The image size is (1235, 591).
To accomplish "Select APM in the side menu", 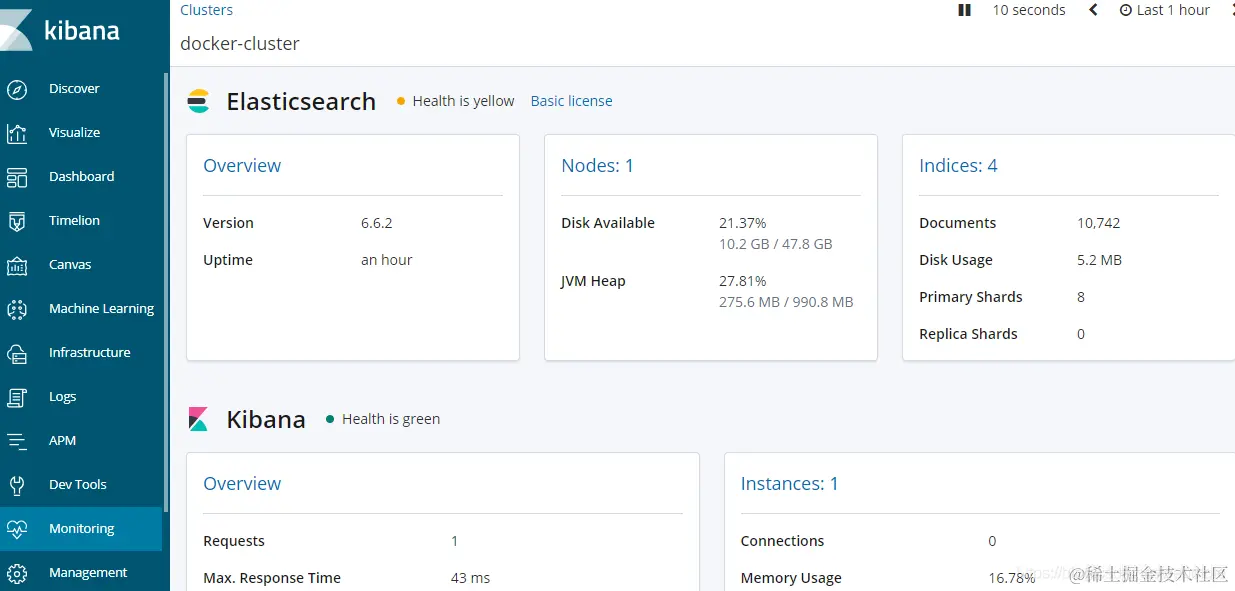I will click(63, 441).
